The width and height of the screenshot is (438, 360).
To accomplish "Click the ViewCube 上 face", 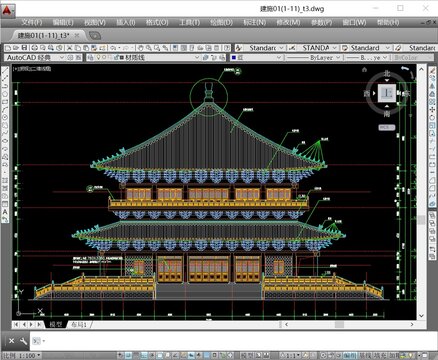I will (387, 93).
